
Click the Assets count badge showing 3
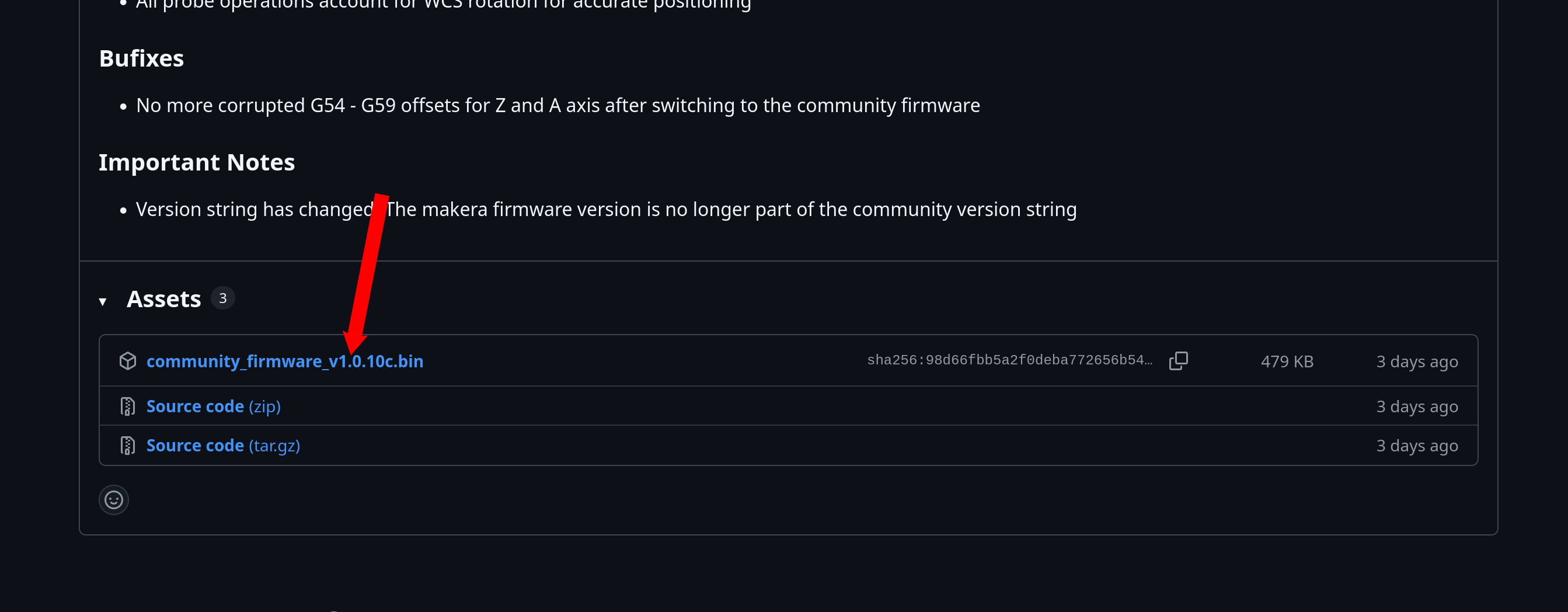click(223, 298)
